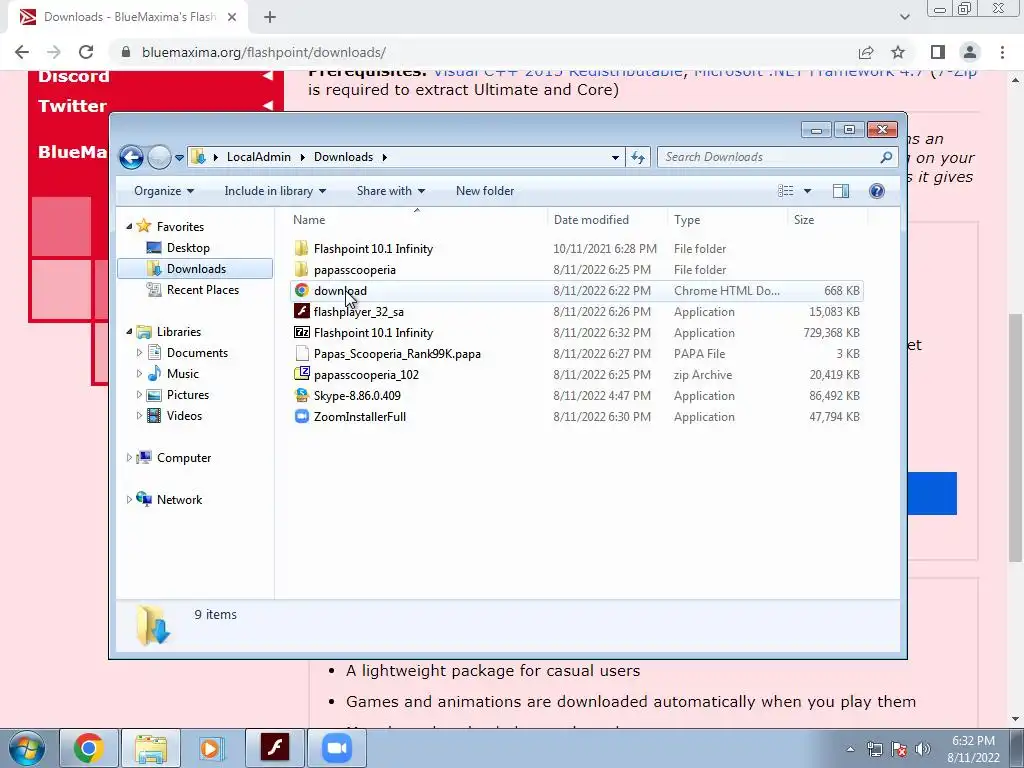The image size is (1024, 768).
Task: Sort by the Type column header
Action: click(687, 220)
